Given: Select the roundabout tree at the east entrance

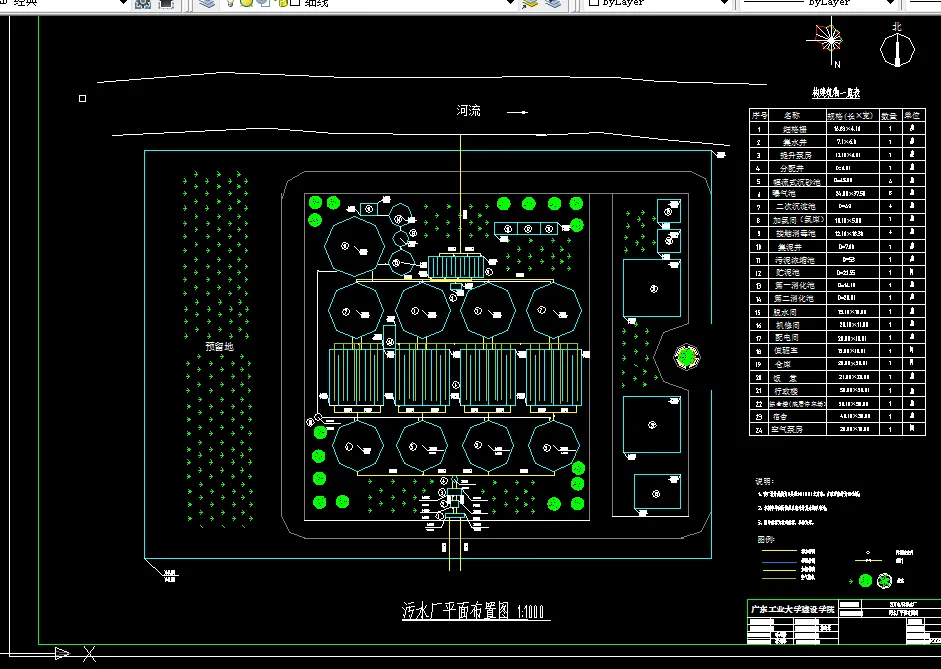Looking at the screenshot, I should pyautogui.click(x=686, y=357).
